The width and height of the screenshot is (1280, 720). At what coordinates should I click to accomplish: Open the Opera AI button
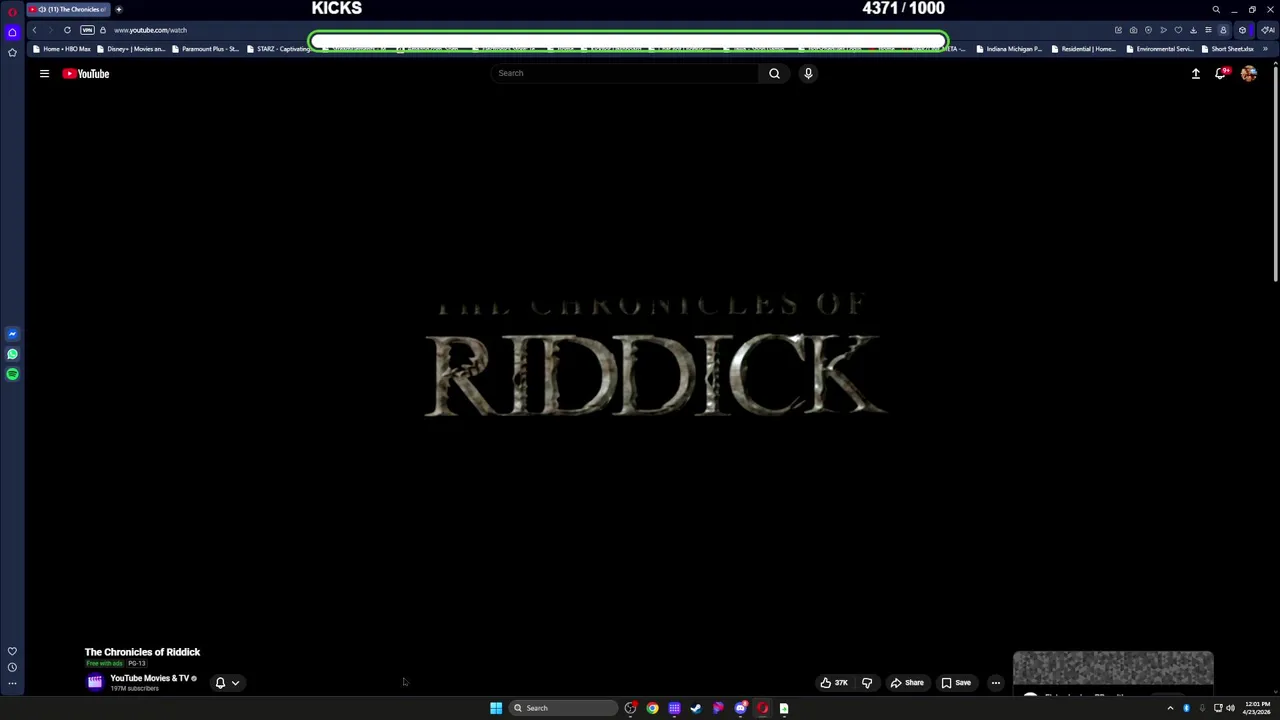(x=1267, y=30)
